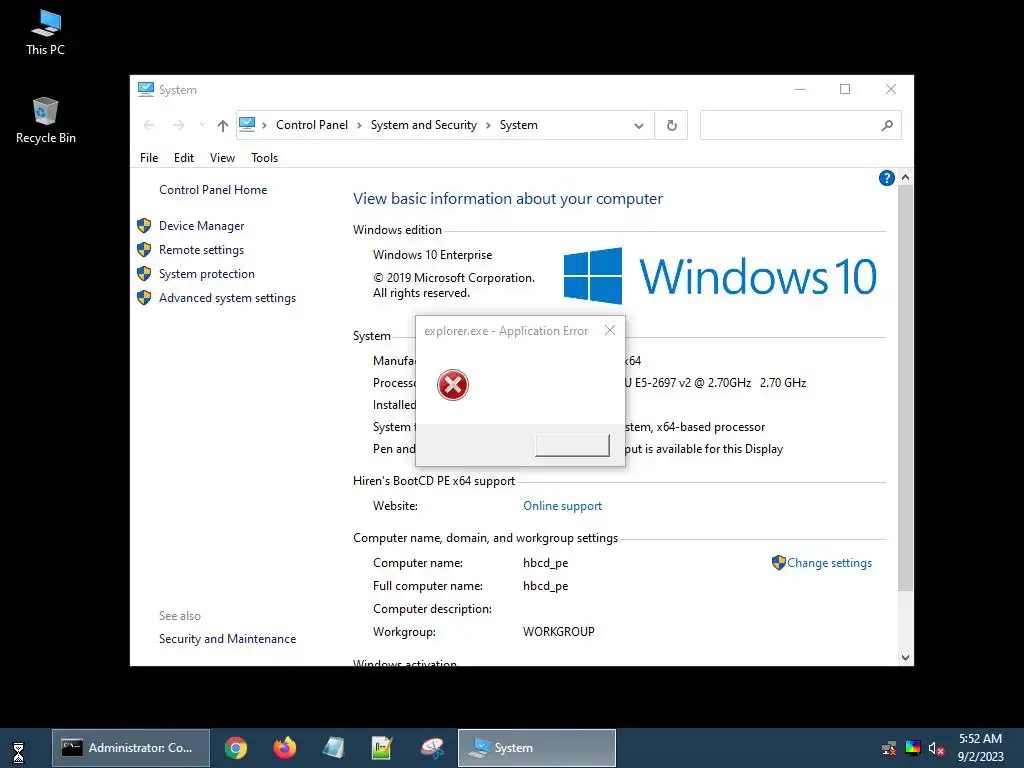
Task: Click the Computer name value hbcd_pe
Action: [x=545, y=563]
